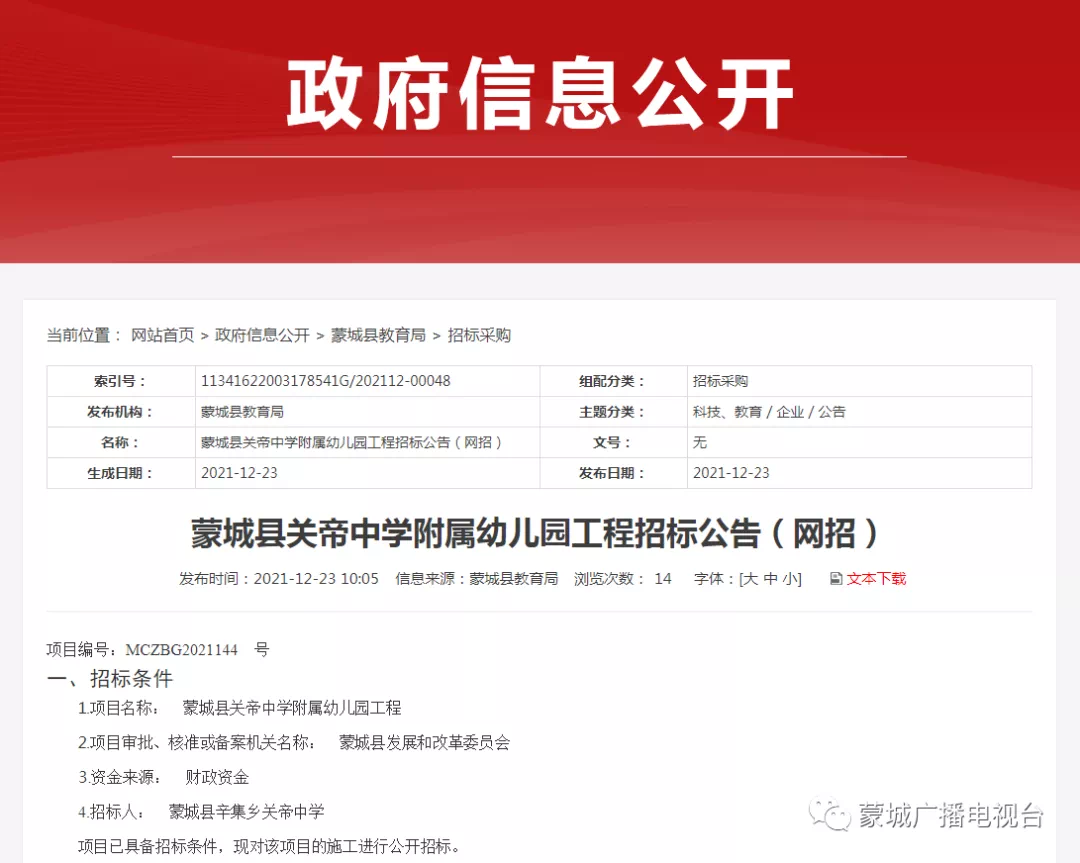The height and width of the screenshot is (863, 1080).
Task: Select index number 11341622003178541G/202112-00048
Action: pos(325,381)
